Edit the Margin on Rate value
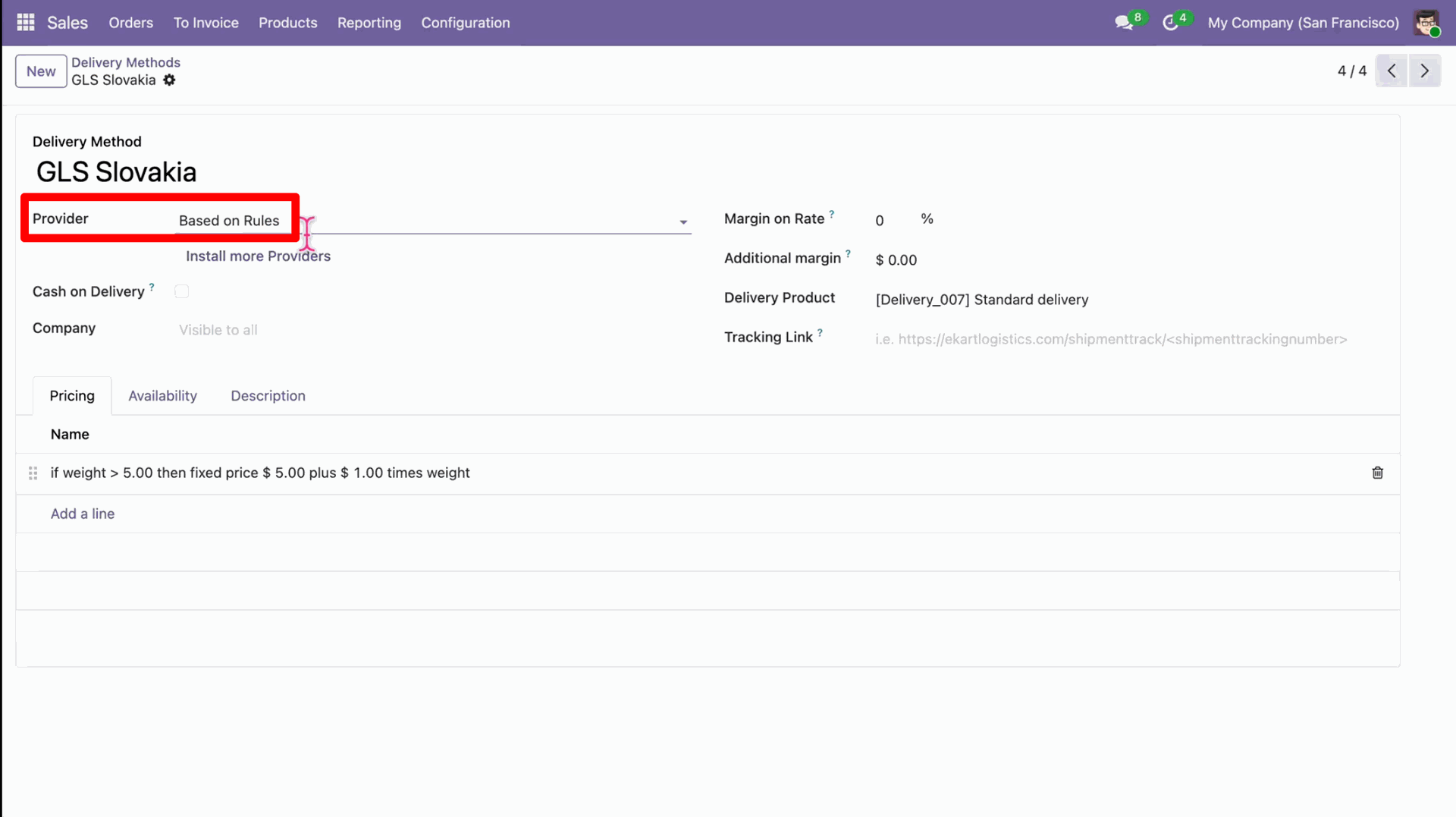Screen dimensions: 1456x817 pos(880,220)
